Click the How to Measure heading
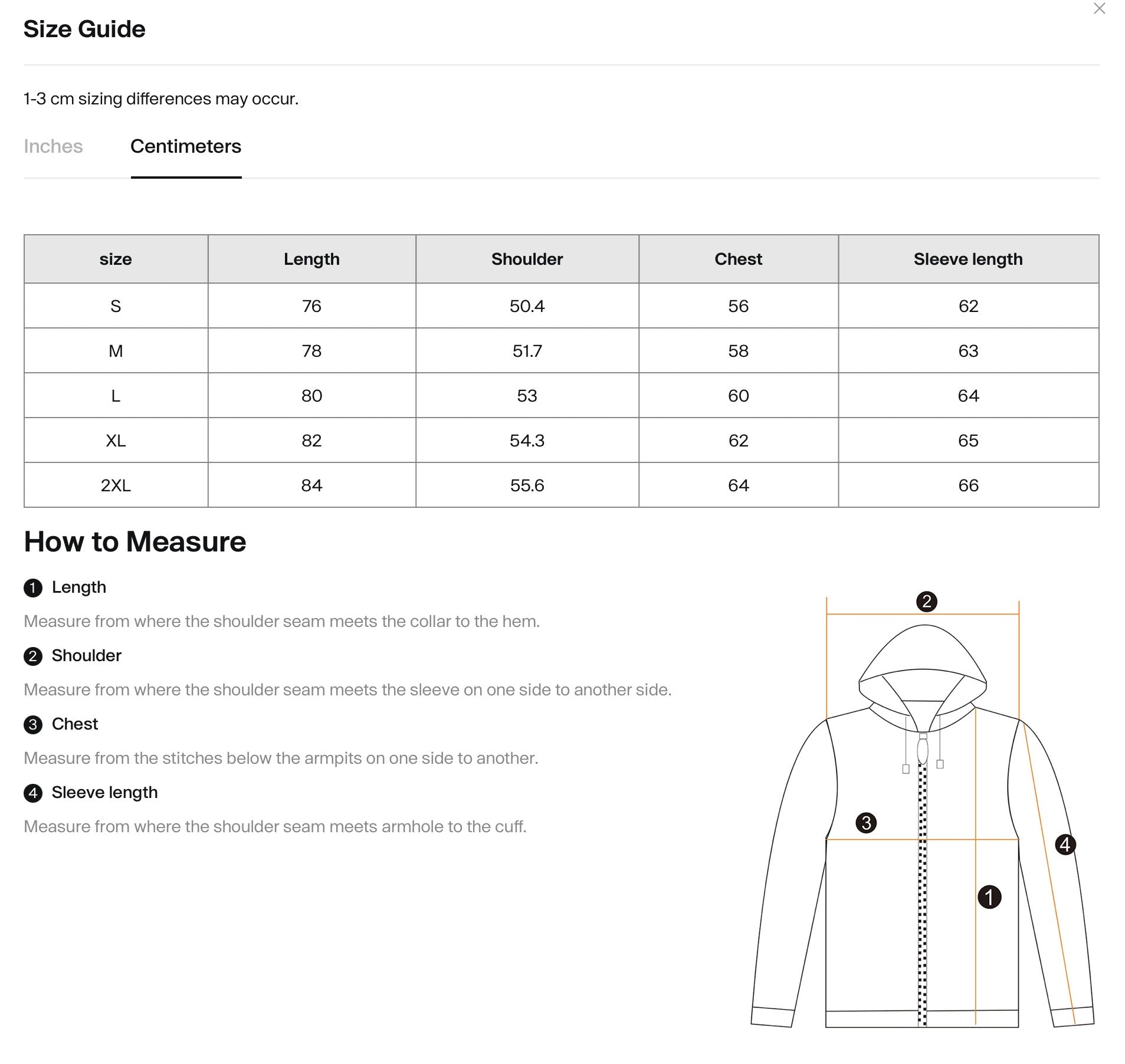 (x=135, y=541)
